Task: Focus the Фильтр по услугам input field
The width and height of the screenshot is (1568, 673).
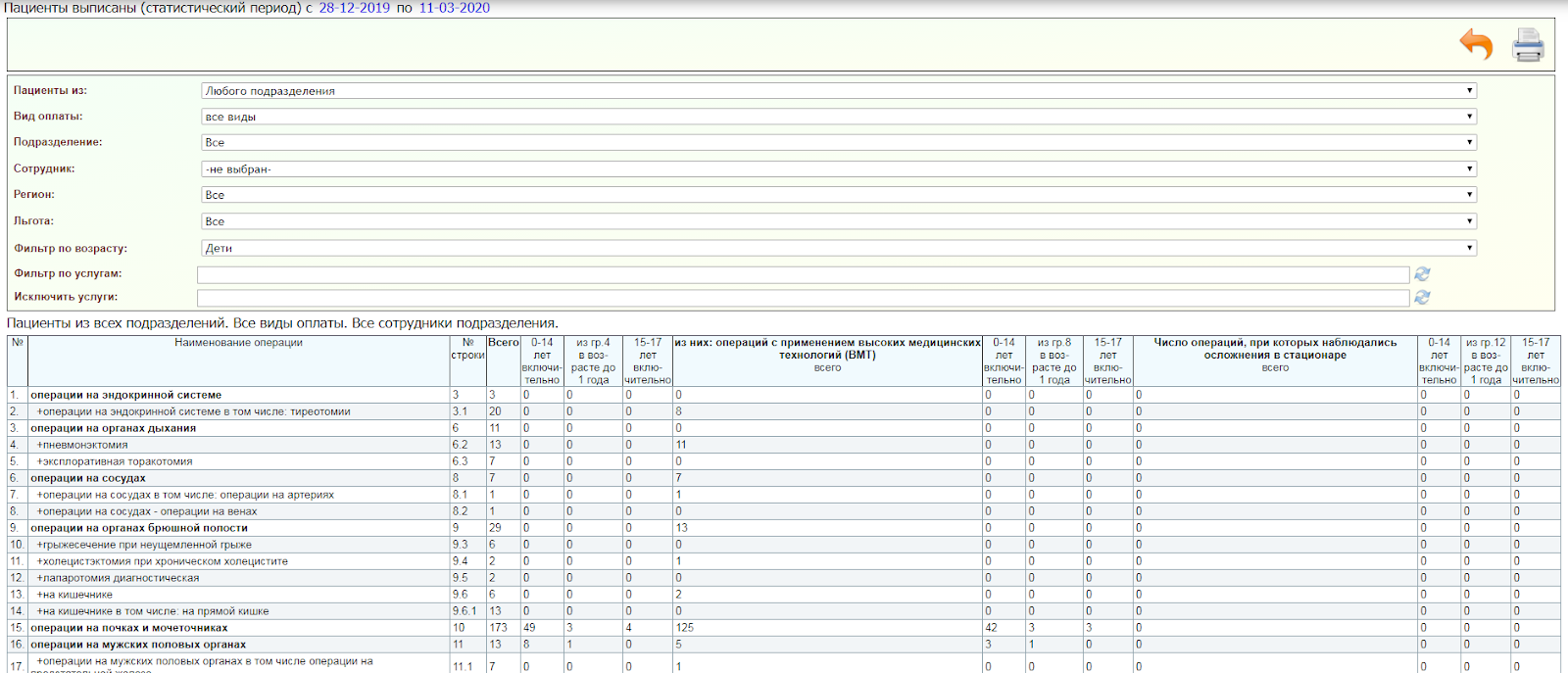Action: pyautogui.click(x=803, y=275)
